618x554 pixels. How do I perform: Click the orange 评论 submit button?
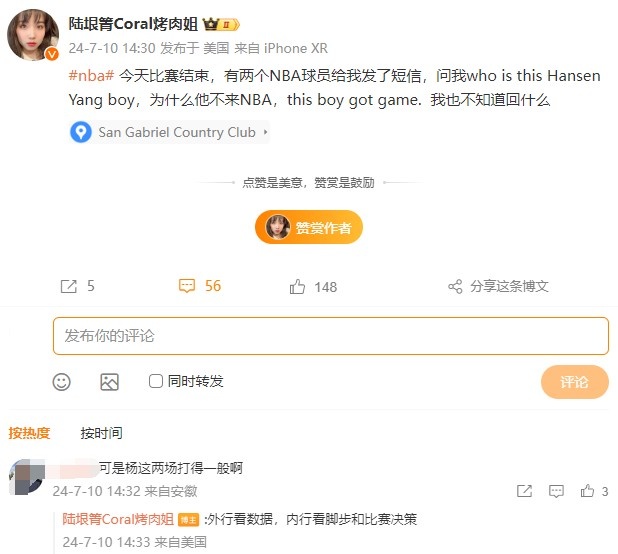pos(575,382)
